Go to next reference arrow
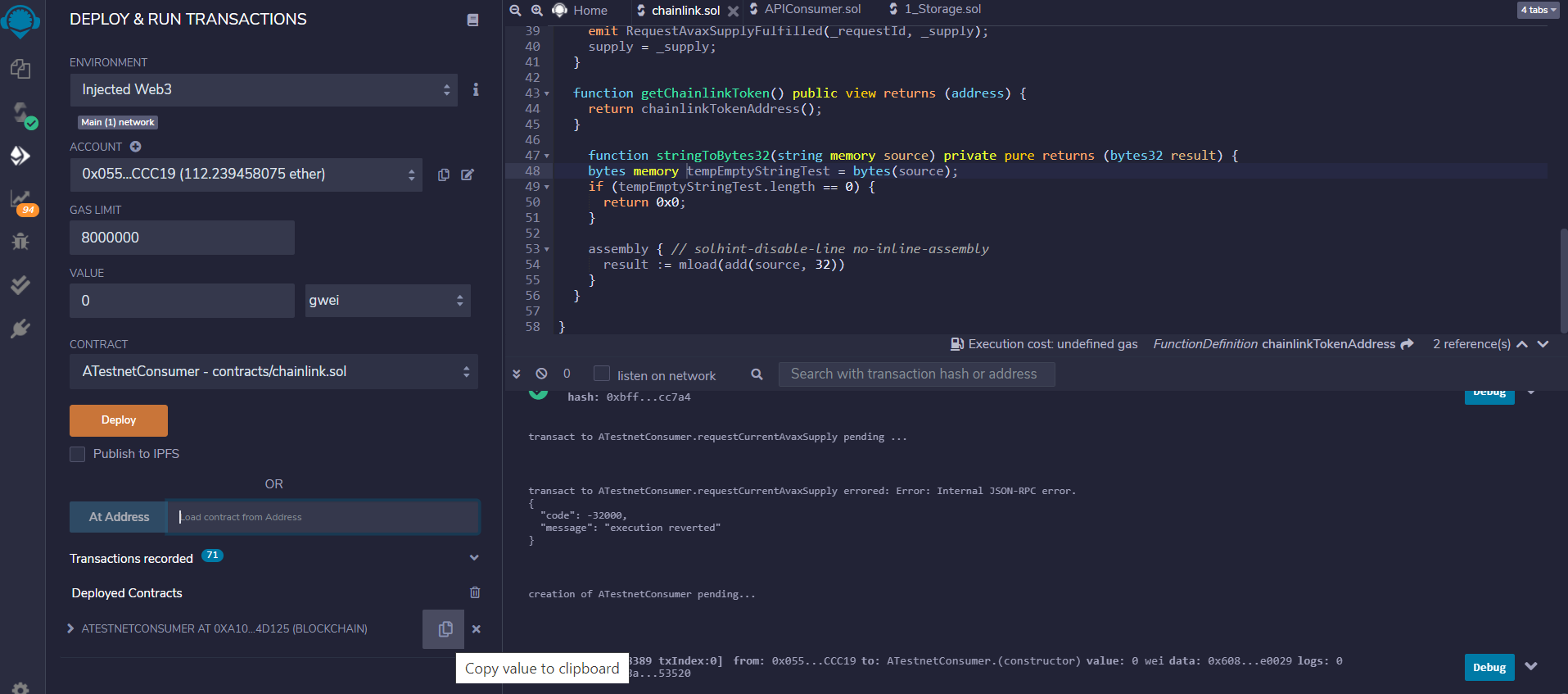The height and width of the screenshot is (694, 1568). coord(1543,344)
